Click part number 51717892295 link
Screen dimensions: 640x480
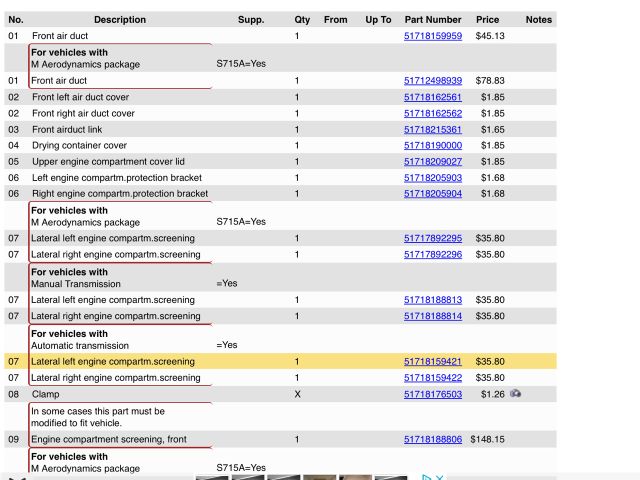(x=432, y=238)
